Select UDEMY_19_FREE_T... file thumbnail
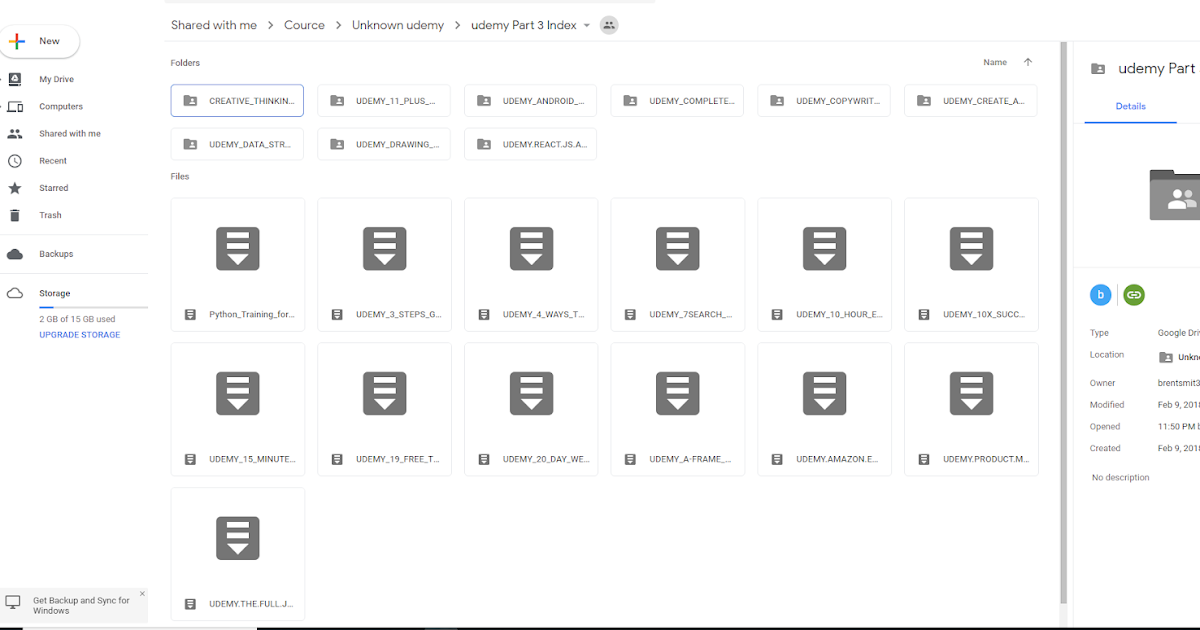 (x=384, y=409)
